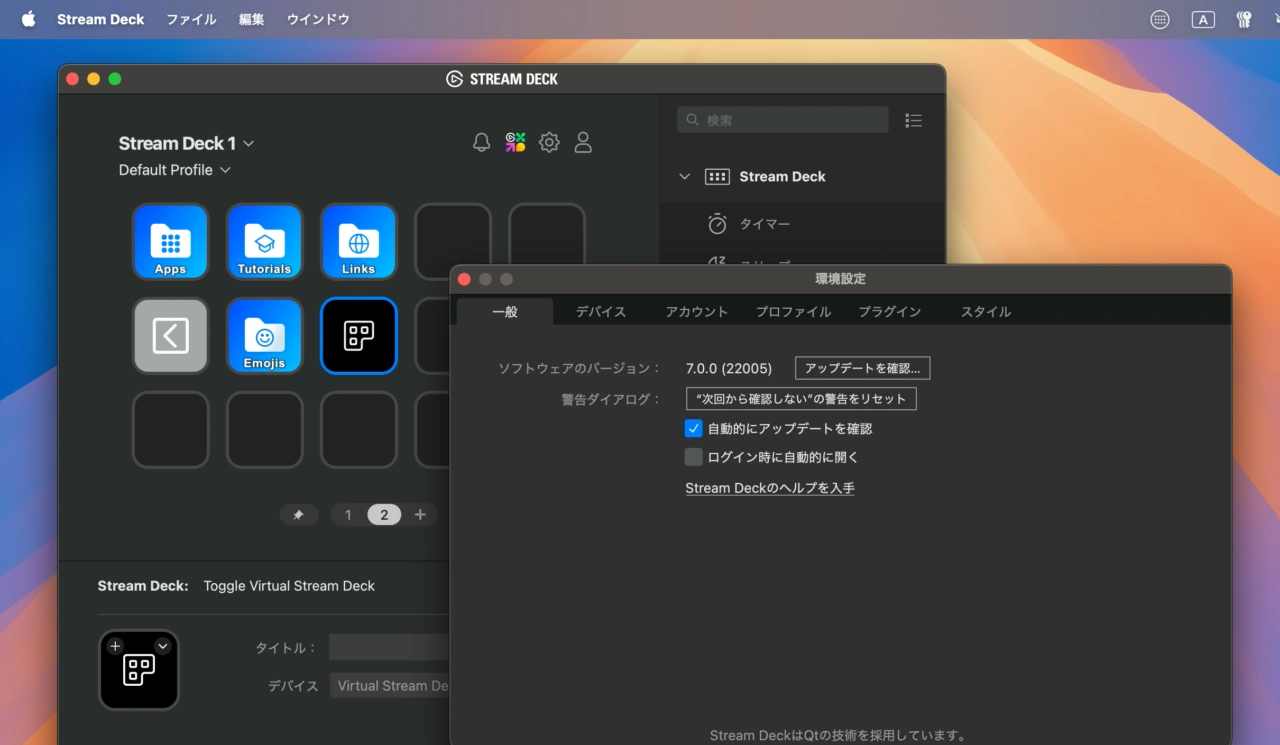1280x745 pixels.
Task: Open the Marketplace
Action: (x=515, y=142)
